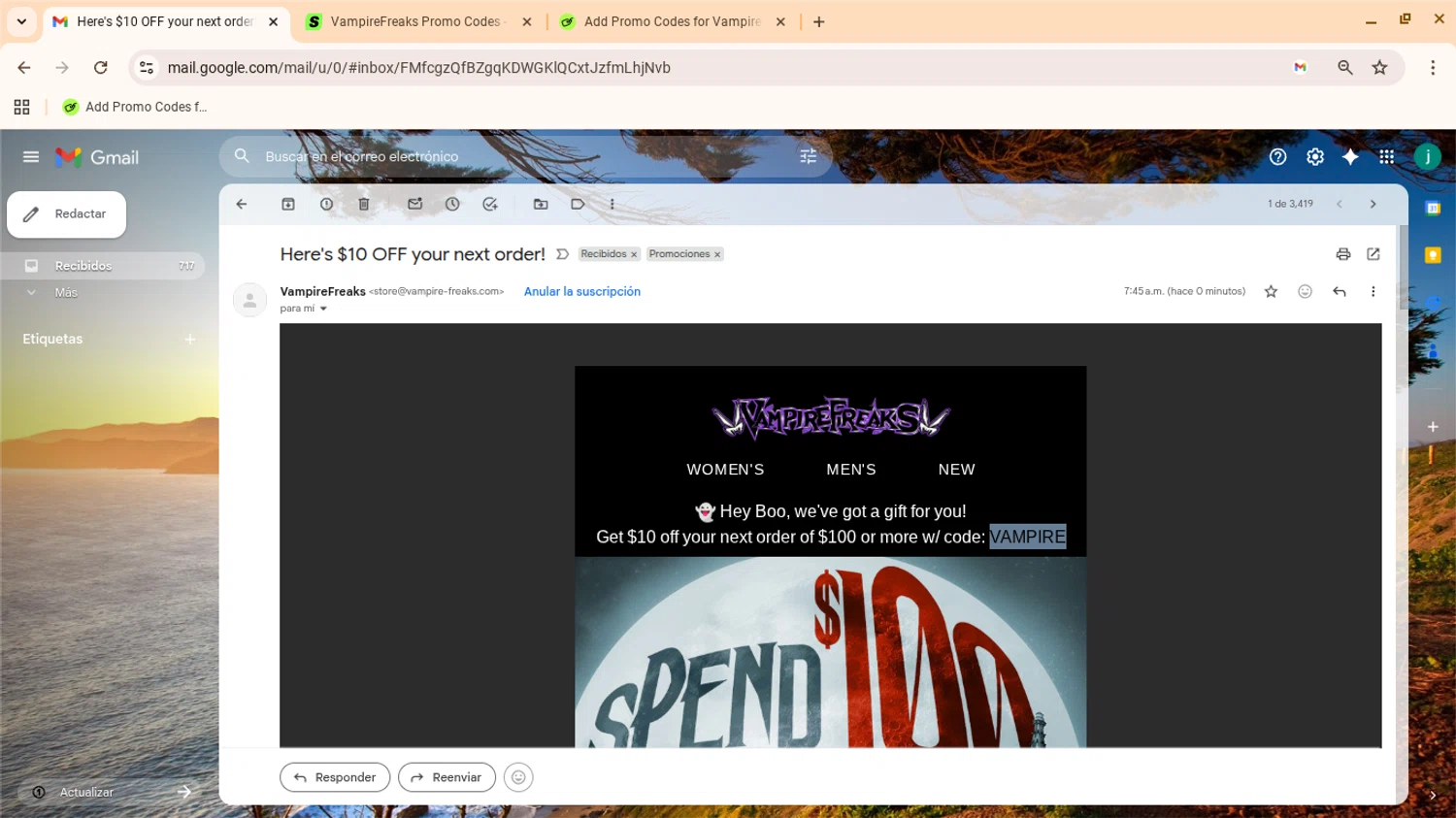Move email to folder
Viewport: 1456px width, 818px height.
541,204
